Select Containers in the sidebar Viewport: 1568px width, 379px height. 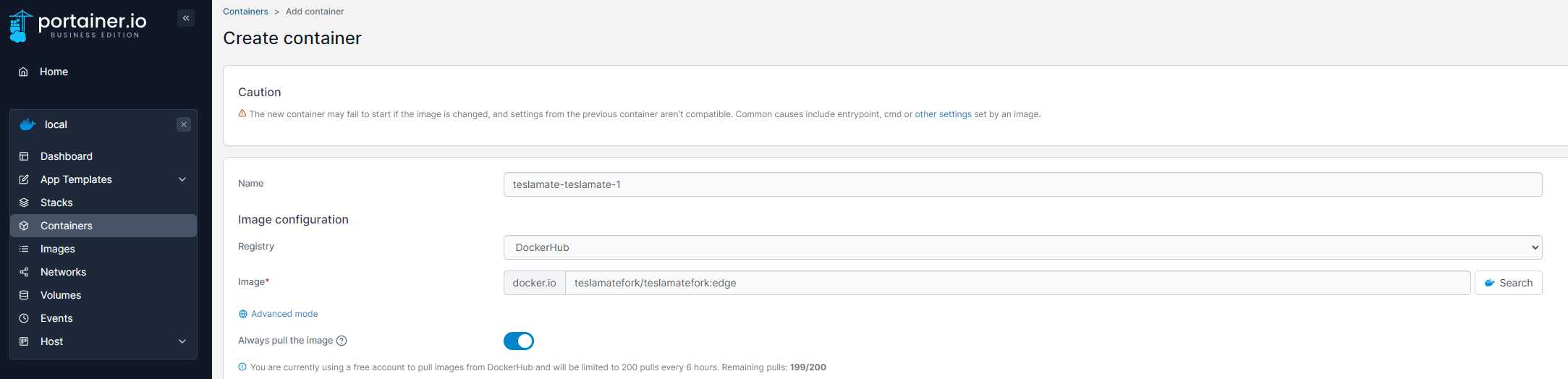[x=103, y=226]
